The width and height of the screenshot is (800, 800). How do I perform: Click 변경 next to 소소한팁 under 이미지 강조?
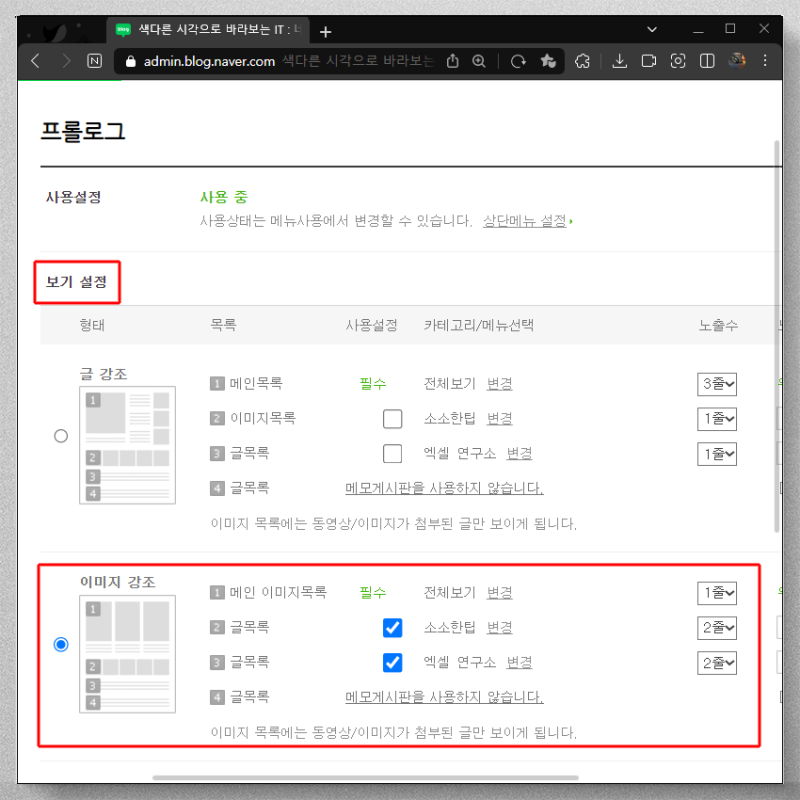pyautogui.click(x=499, y=628)
